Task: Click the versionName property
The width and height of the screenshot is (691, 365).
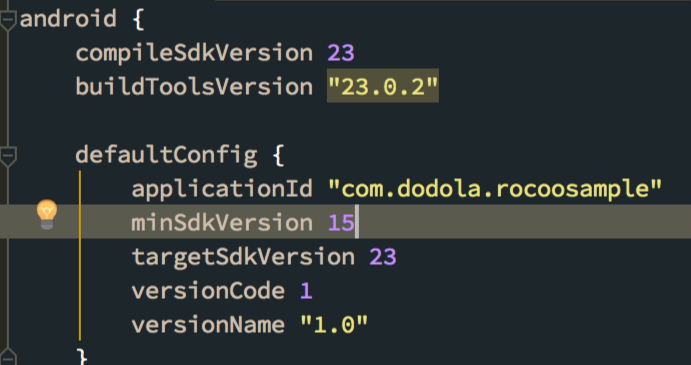Action: point(208,325)
